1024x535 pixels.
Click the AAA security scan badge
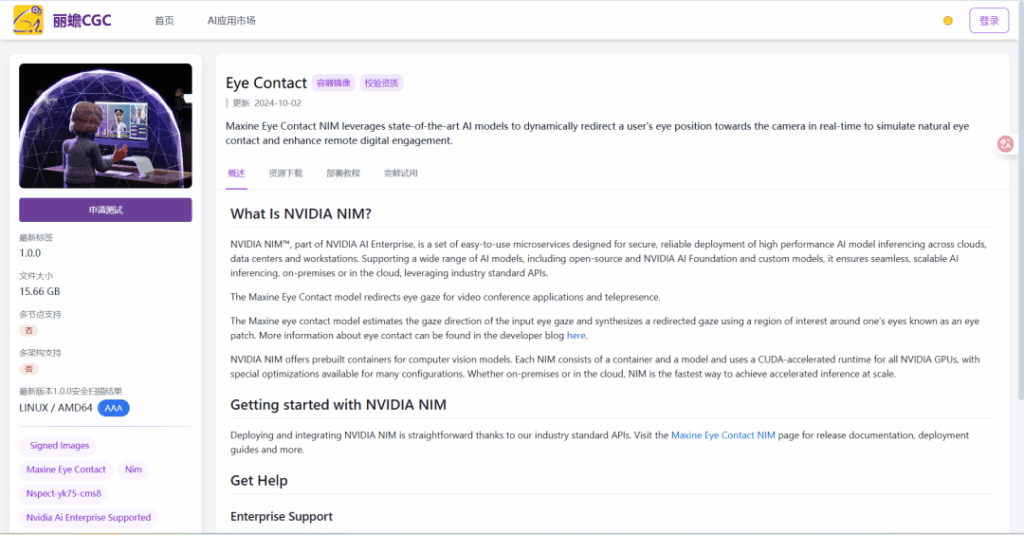click(114, 408)
